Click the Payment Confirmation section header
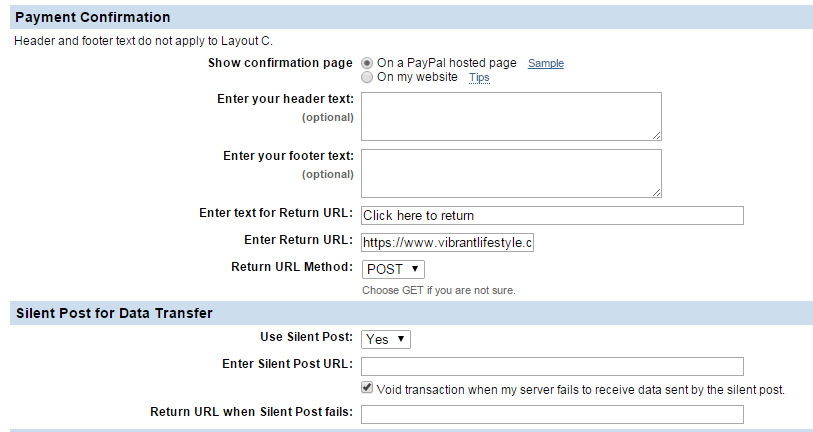This screenshot has height=432, width=813. tap(94, 18)
